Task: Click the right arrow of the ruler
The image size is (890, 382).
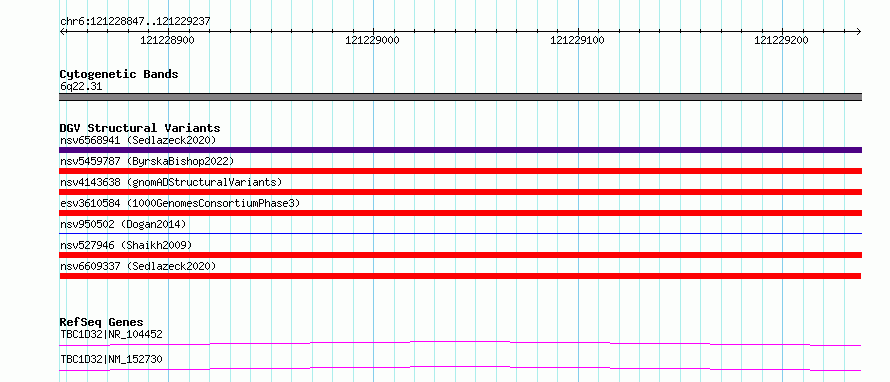Action: 858,31
